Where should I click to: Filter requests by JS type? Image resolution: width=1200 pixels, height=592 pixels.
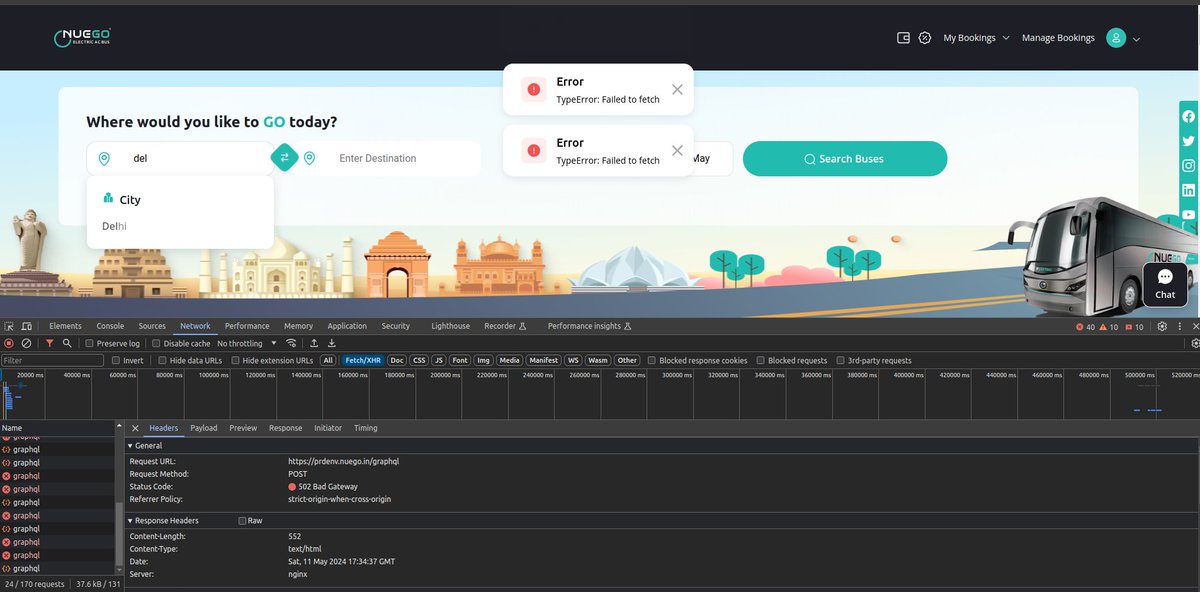pos(438,360)
